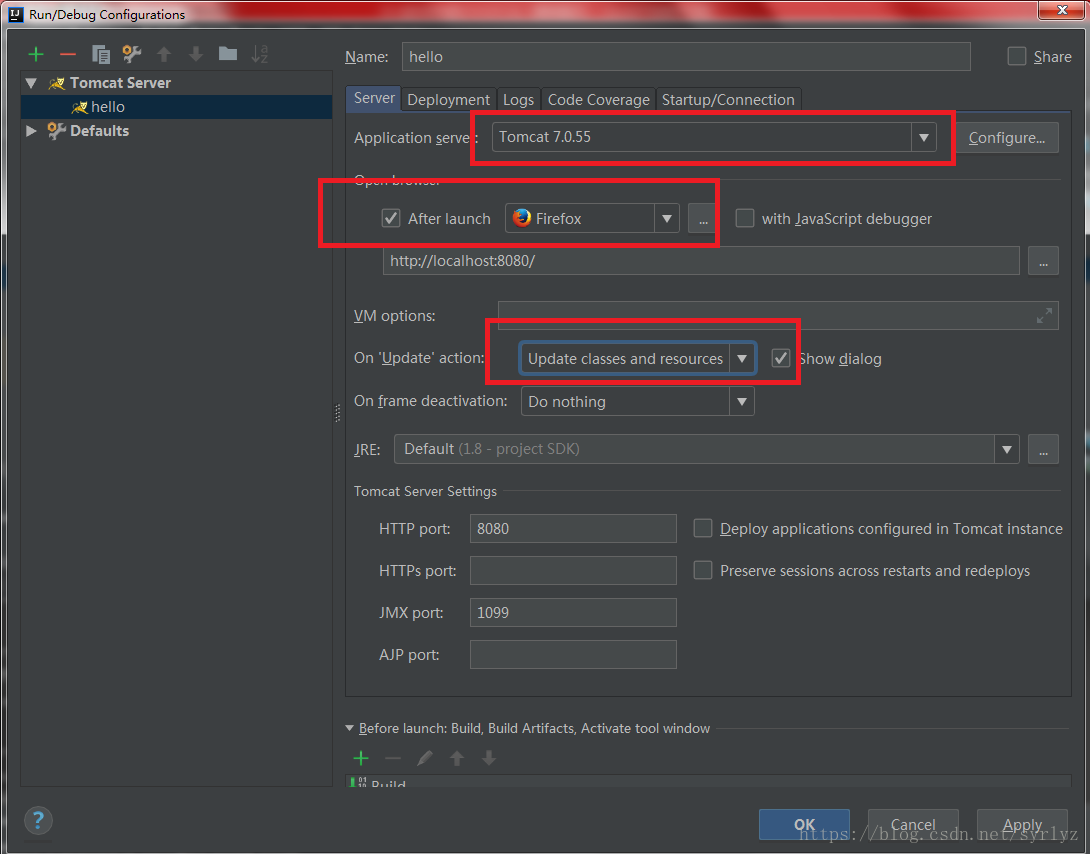This screenshot has width=1090, height=854.
Task: Switch to Logs tab
Action: [518, 100]
